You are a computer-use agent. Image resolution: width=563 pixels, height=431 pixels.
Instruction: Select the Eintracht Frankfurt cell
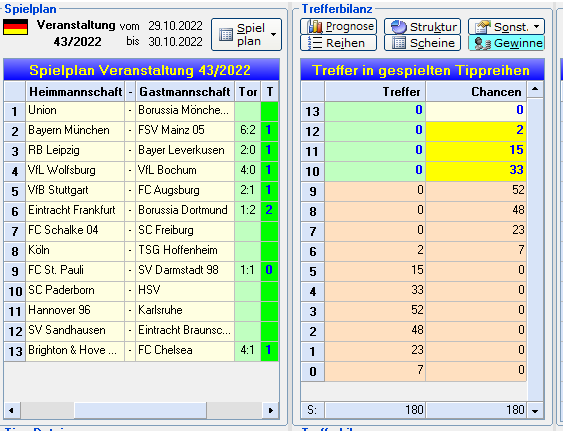tap(75, 212)
